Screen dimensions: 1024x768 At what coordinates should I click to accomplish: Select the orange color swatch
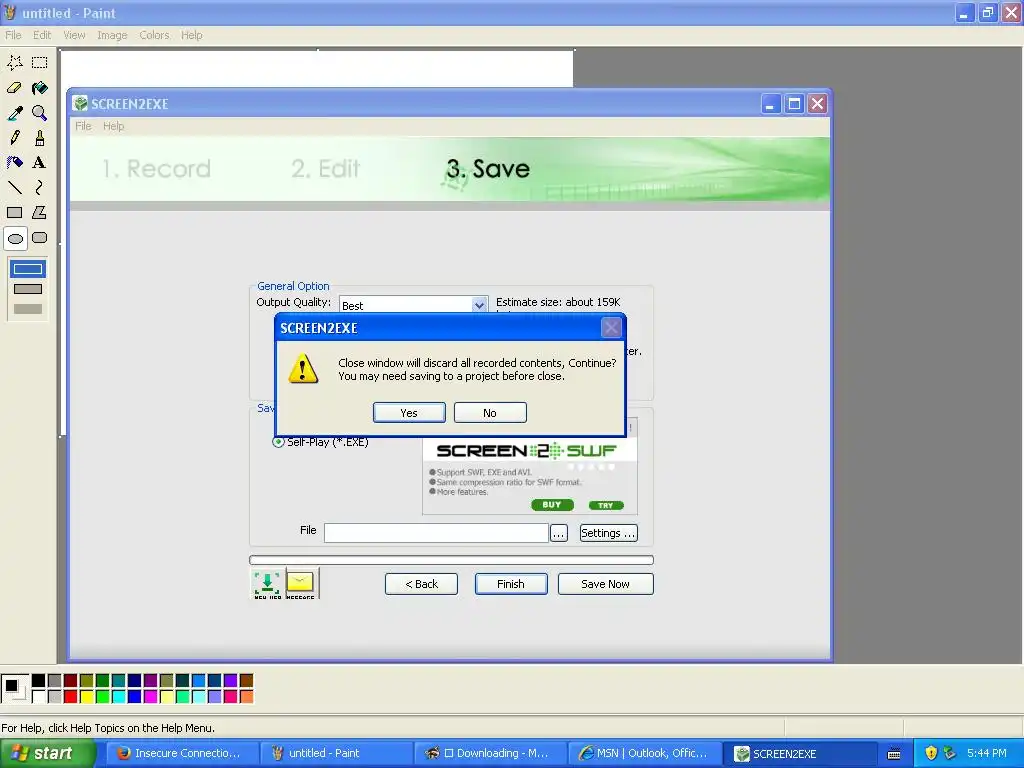(246, 697)
